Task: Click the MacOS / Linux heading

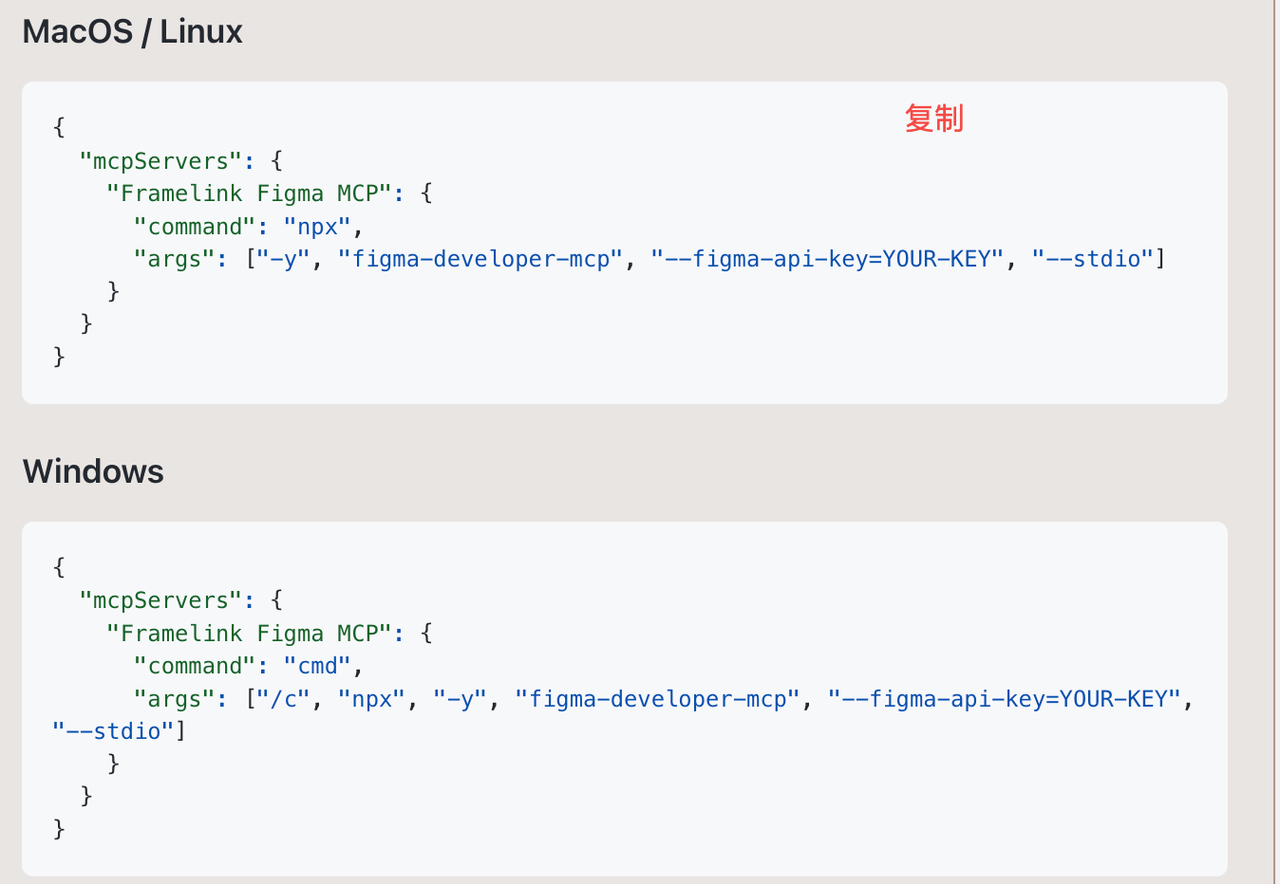Action: [x=132, y=32]
